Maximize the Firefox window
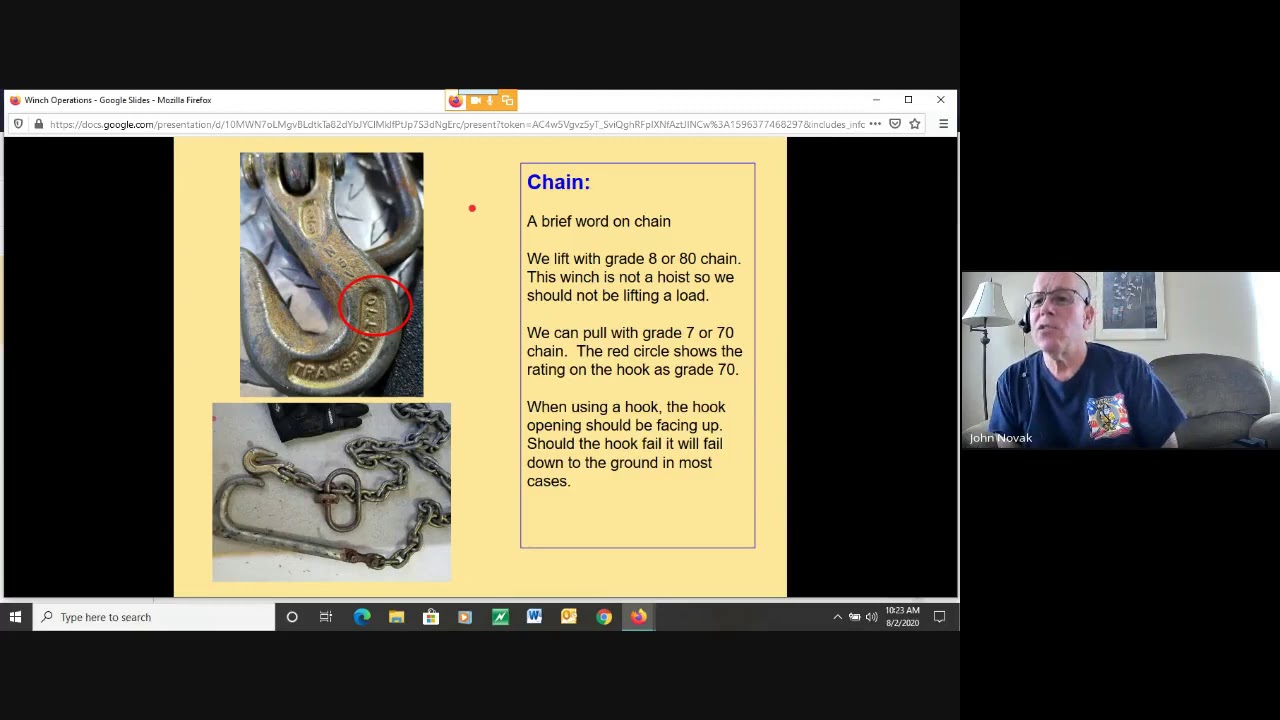This screenshot has height=720, width=1280. pyautogui.click(x=908, y=100)
